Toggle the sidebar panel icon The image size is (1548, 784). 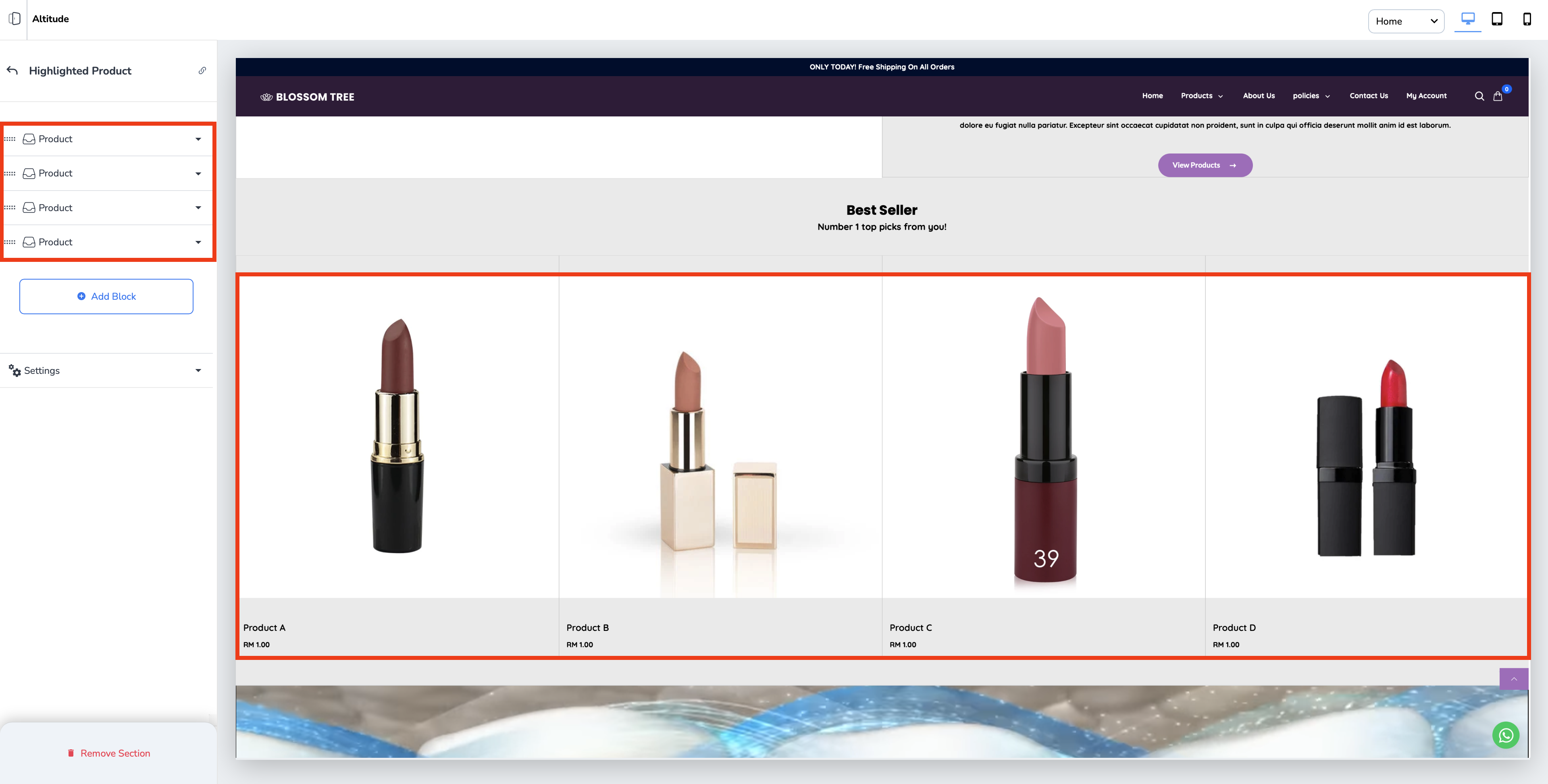tap(15, 19)
